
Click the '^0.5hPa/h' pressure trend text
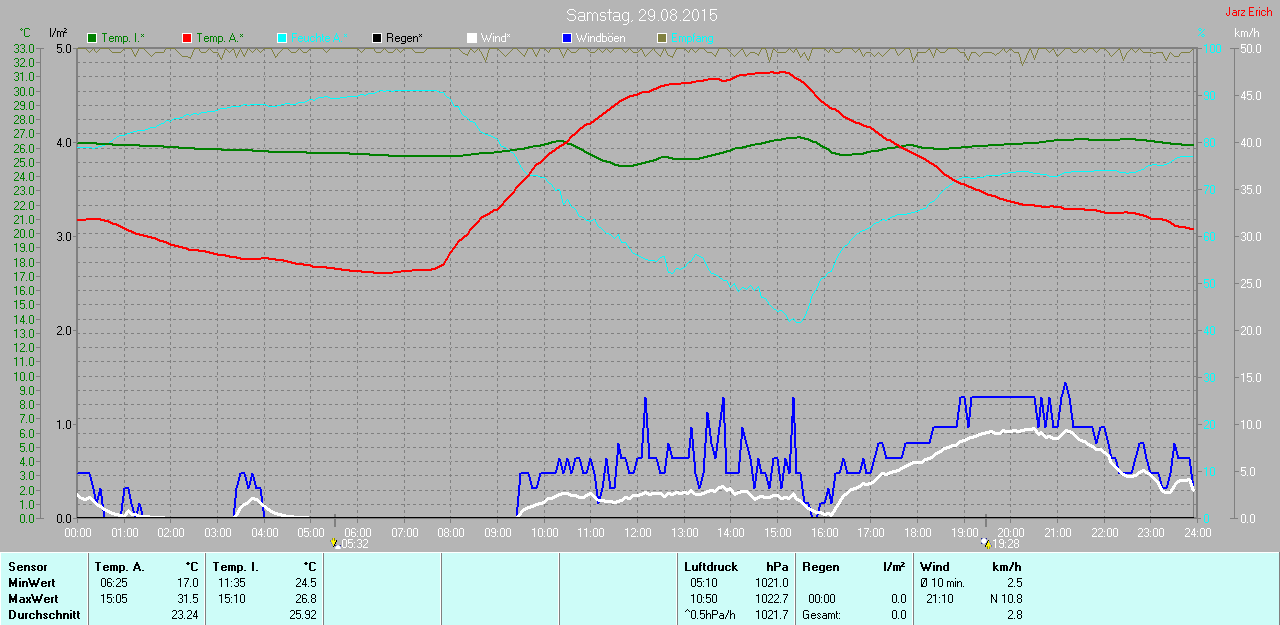point(711,615)
